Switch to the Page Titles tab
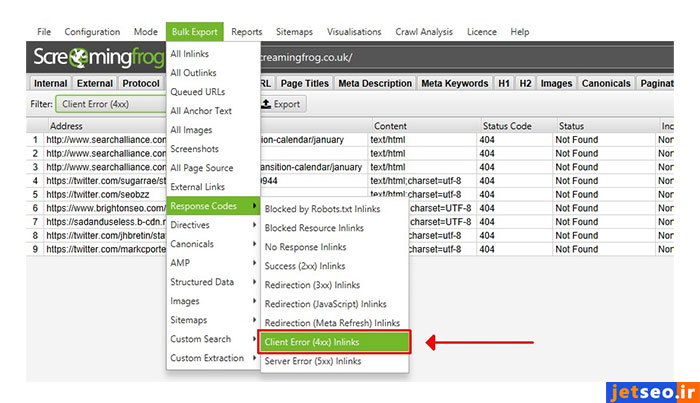Image resolution: width=700 pixels, height=403 pixels. [302, 83]
